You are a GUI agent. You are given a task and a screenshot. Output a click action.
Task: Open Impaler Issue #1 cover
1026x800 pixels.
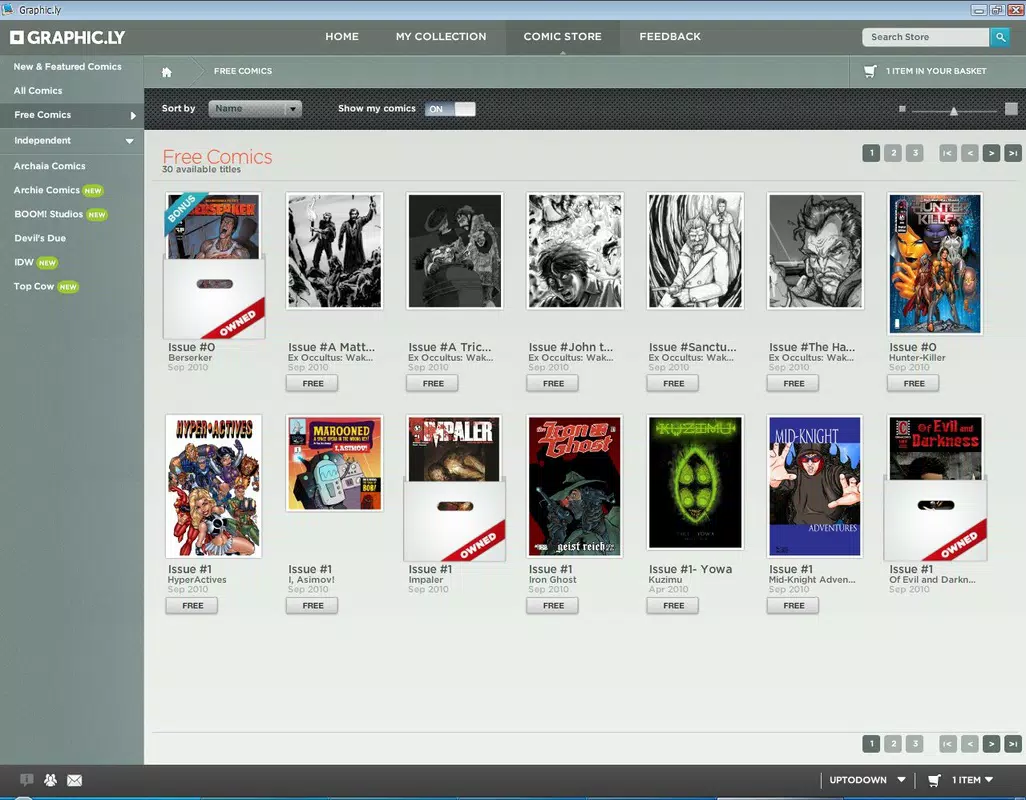click(455, 488)
